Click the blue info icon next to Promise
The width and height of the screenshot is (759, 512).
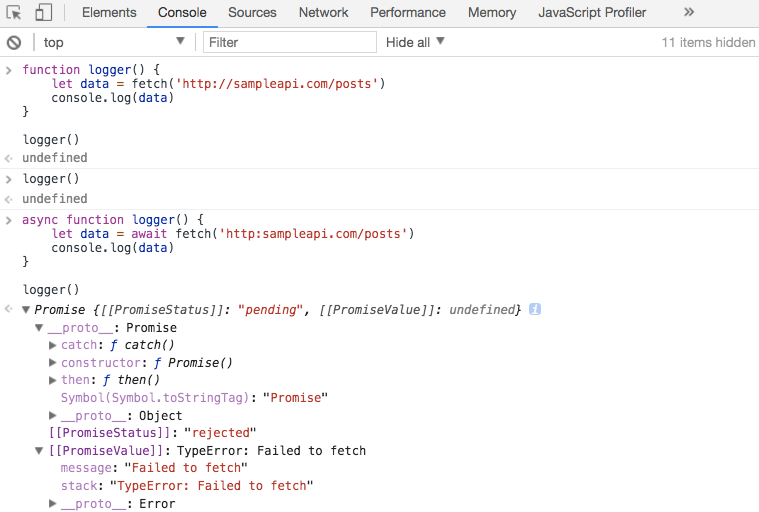[535, 309]
